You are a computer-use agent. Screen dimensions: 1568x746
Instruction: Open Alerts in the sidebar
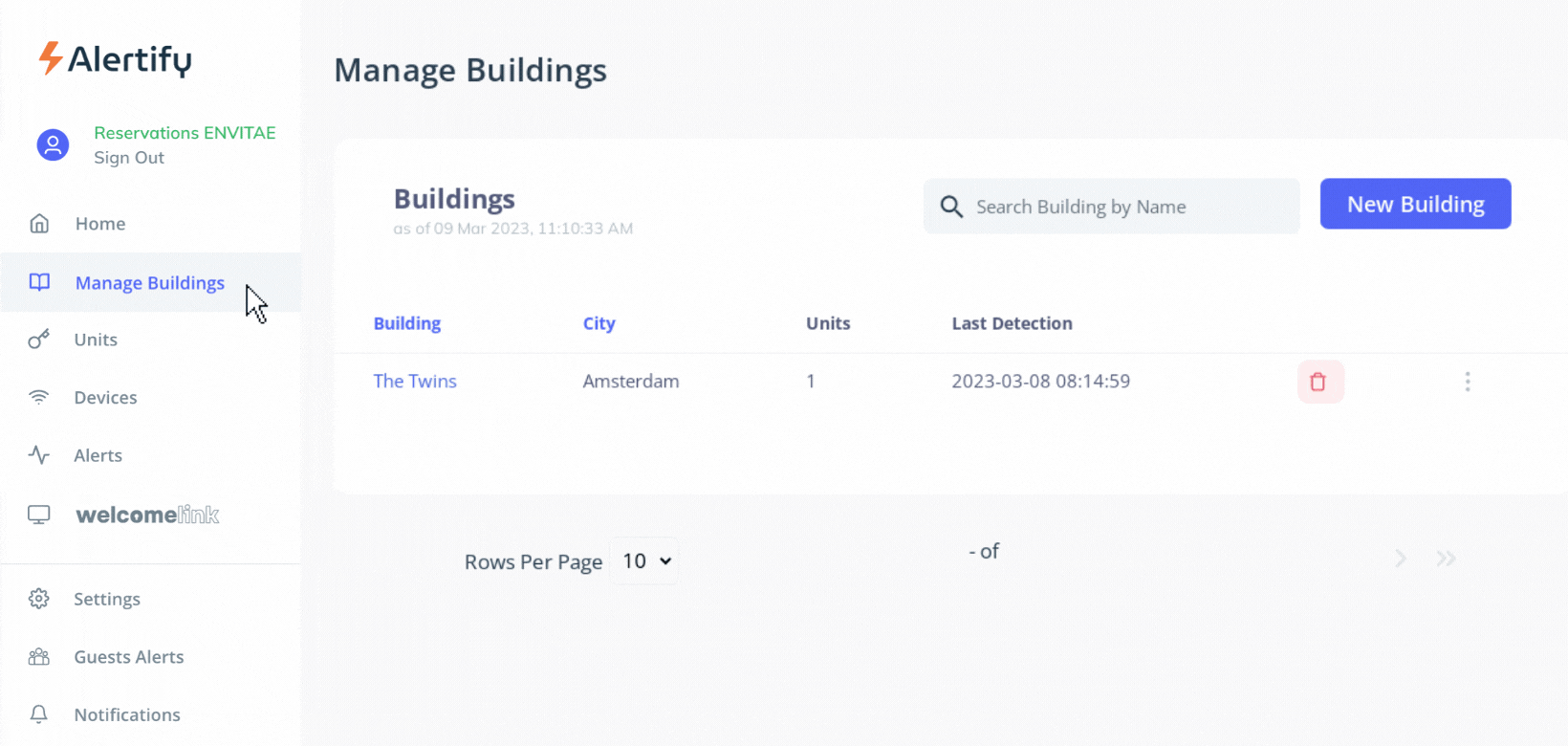pos(98,455)
